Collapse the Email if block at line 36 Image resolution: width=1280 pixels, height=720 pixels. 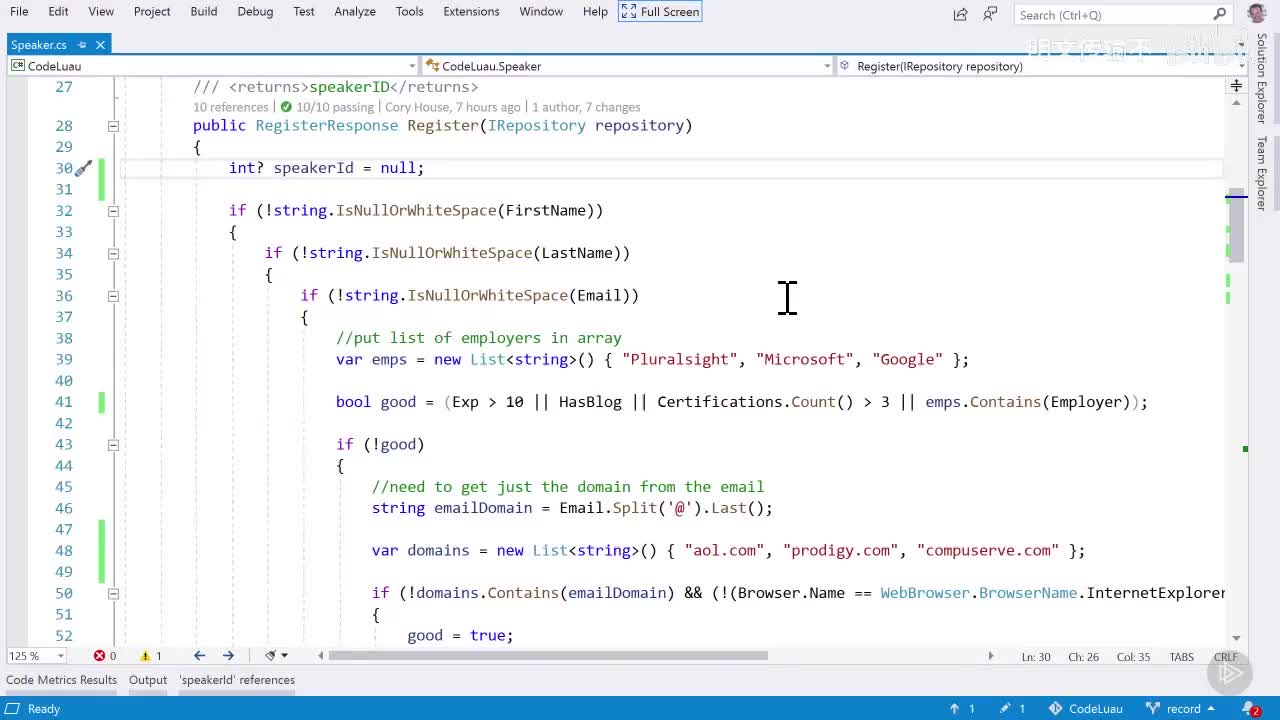(113, 296)
